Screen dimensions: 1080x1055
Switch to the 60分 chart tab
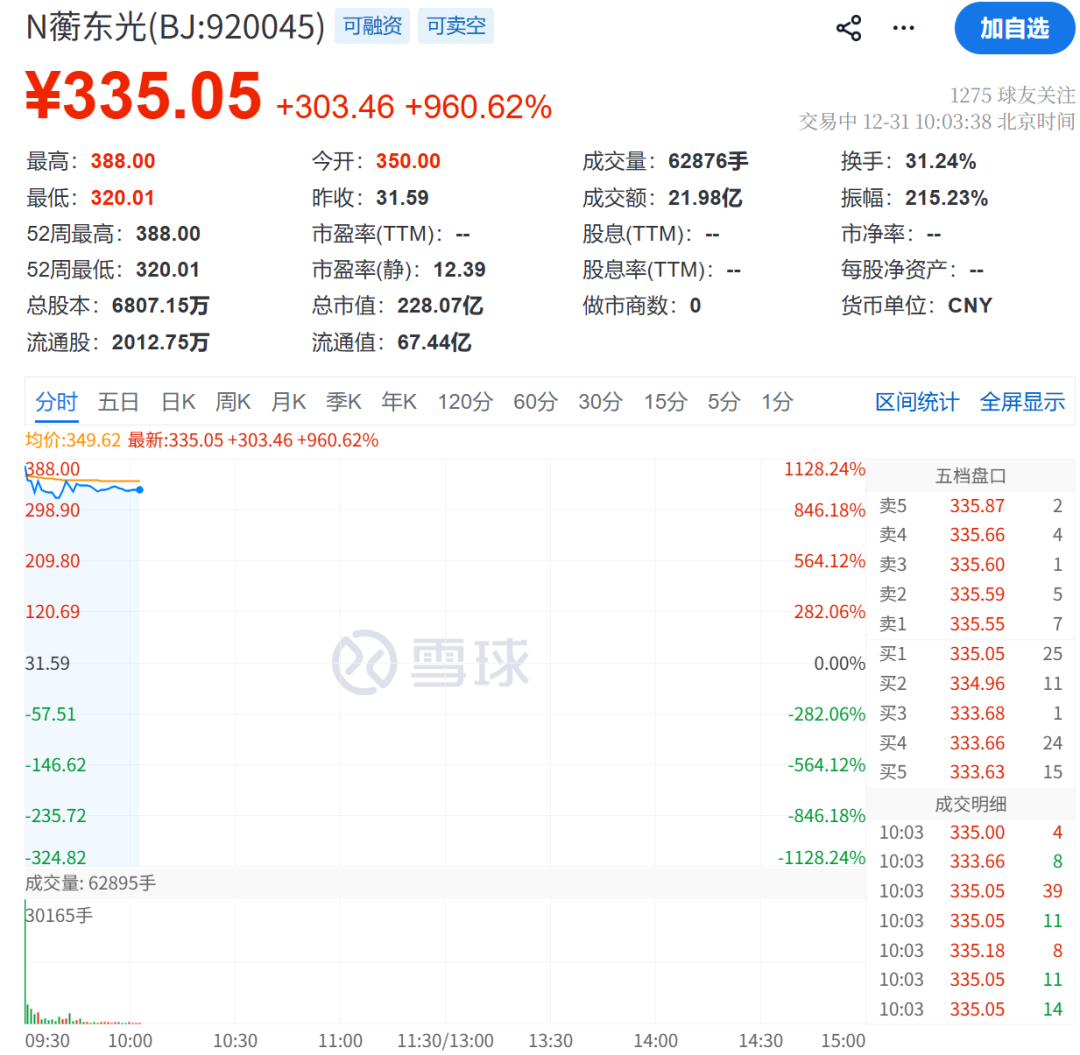(535, 402)
